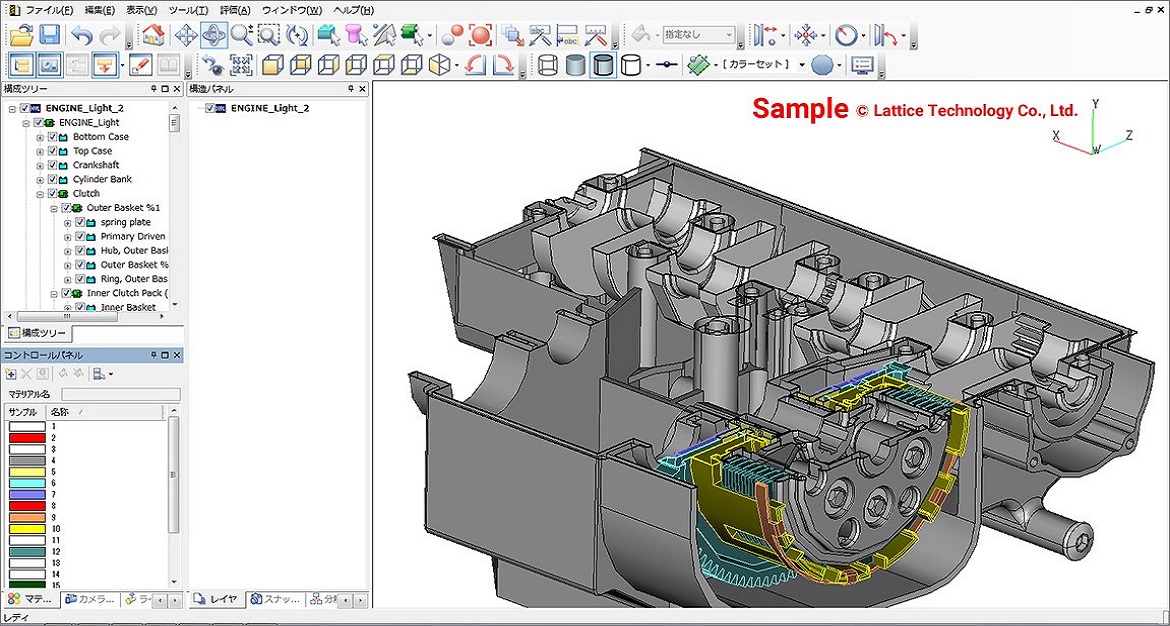Click the マテリアル名 input field
The image size is (1170, 626).
(121, 395)
